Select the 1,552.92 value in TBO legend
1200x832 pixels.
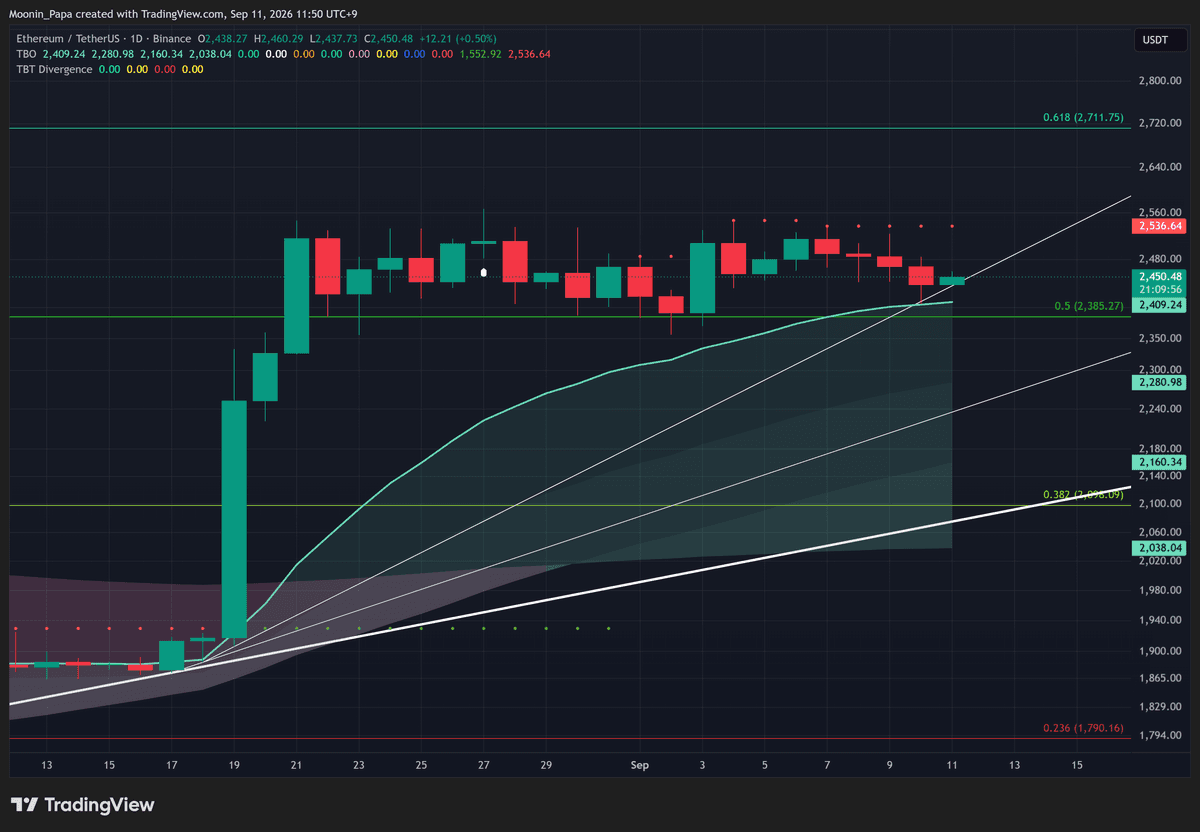482,54
